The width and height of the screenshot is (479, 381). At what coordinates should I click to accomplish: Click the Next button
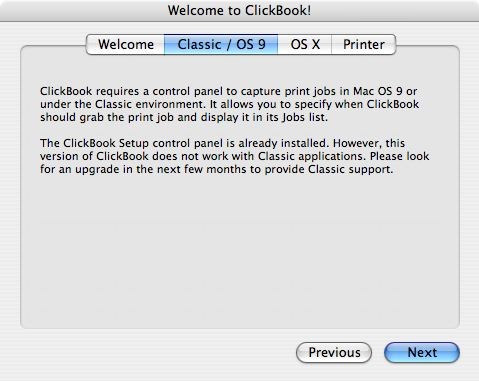[422, 352]
